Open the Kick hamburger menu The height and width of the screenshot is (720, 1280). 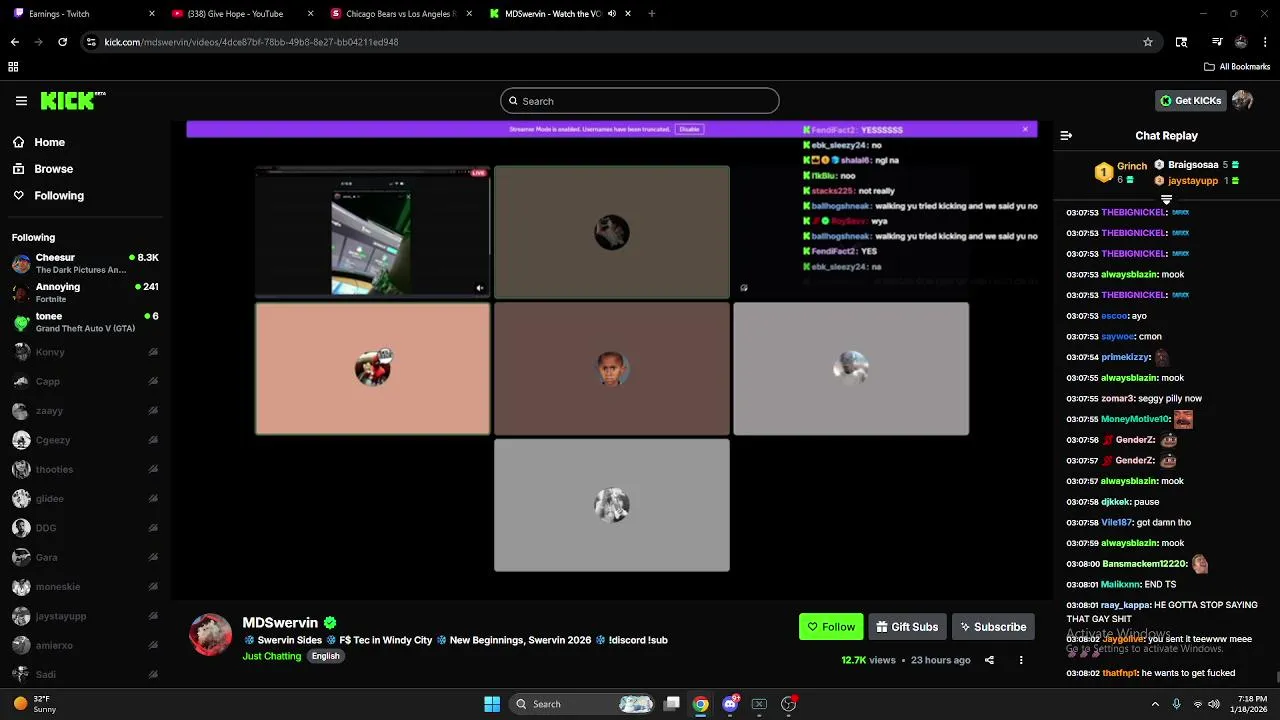(21, 101)
